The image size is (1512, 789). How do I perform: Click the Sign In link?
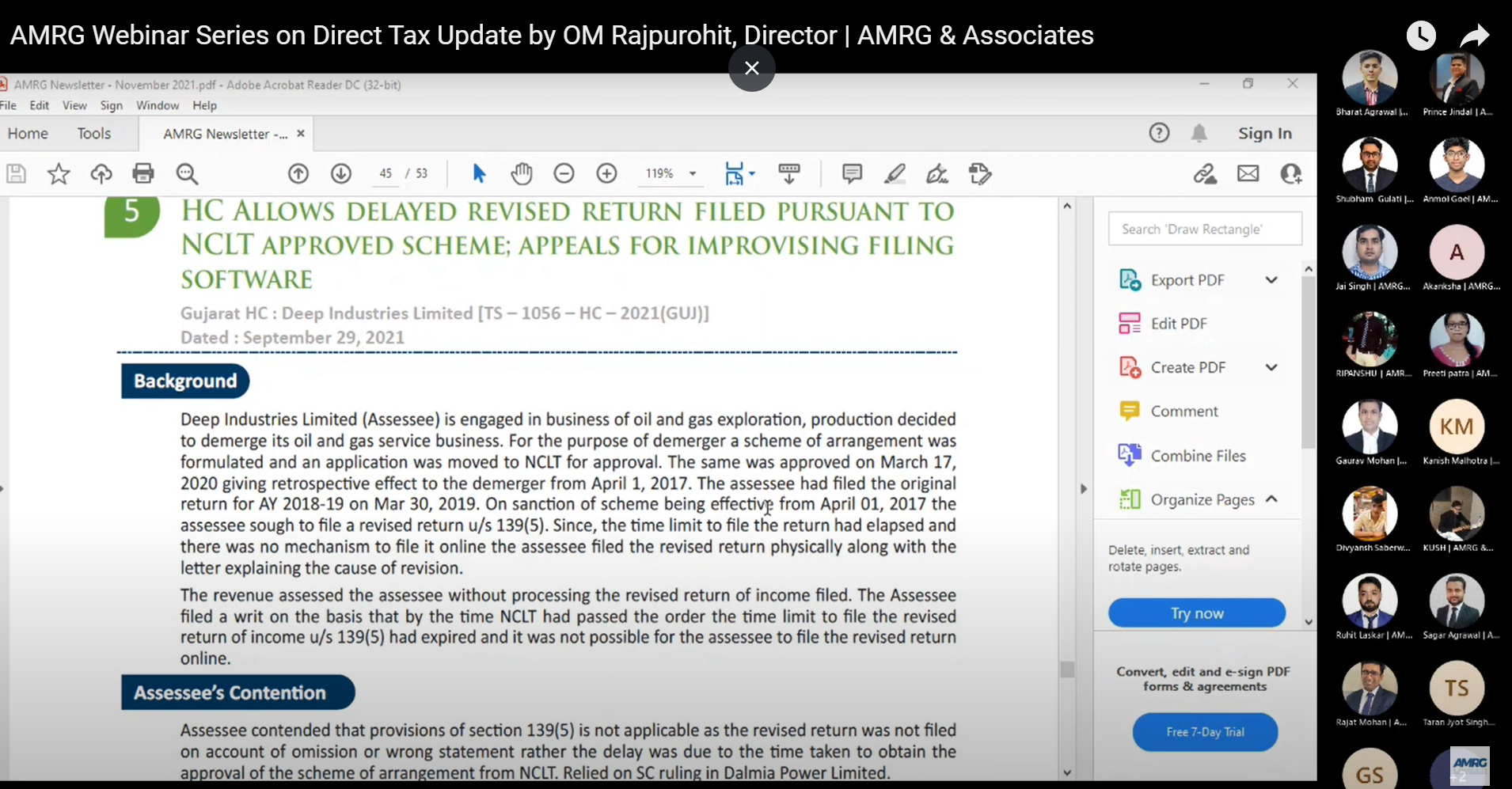[1265, 133]
